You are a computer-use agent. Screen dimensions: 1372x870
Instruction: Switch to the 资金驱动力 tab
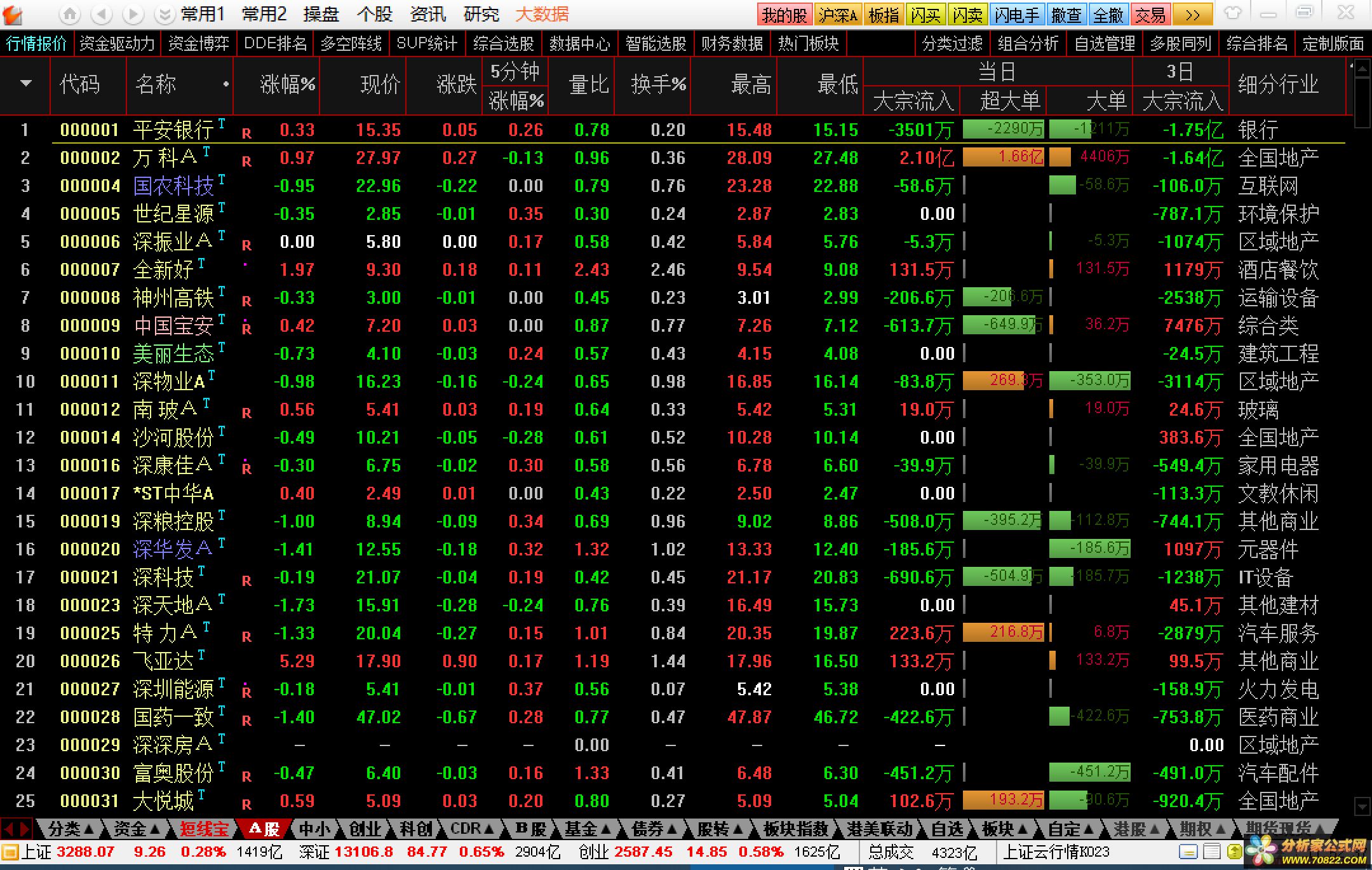point(117,44)
